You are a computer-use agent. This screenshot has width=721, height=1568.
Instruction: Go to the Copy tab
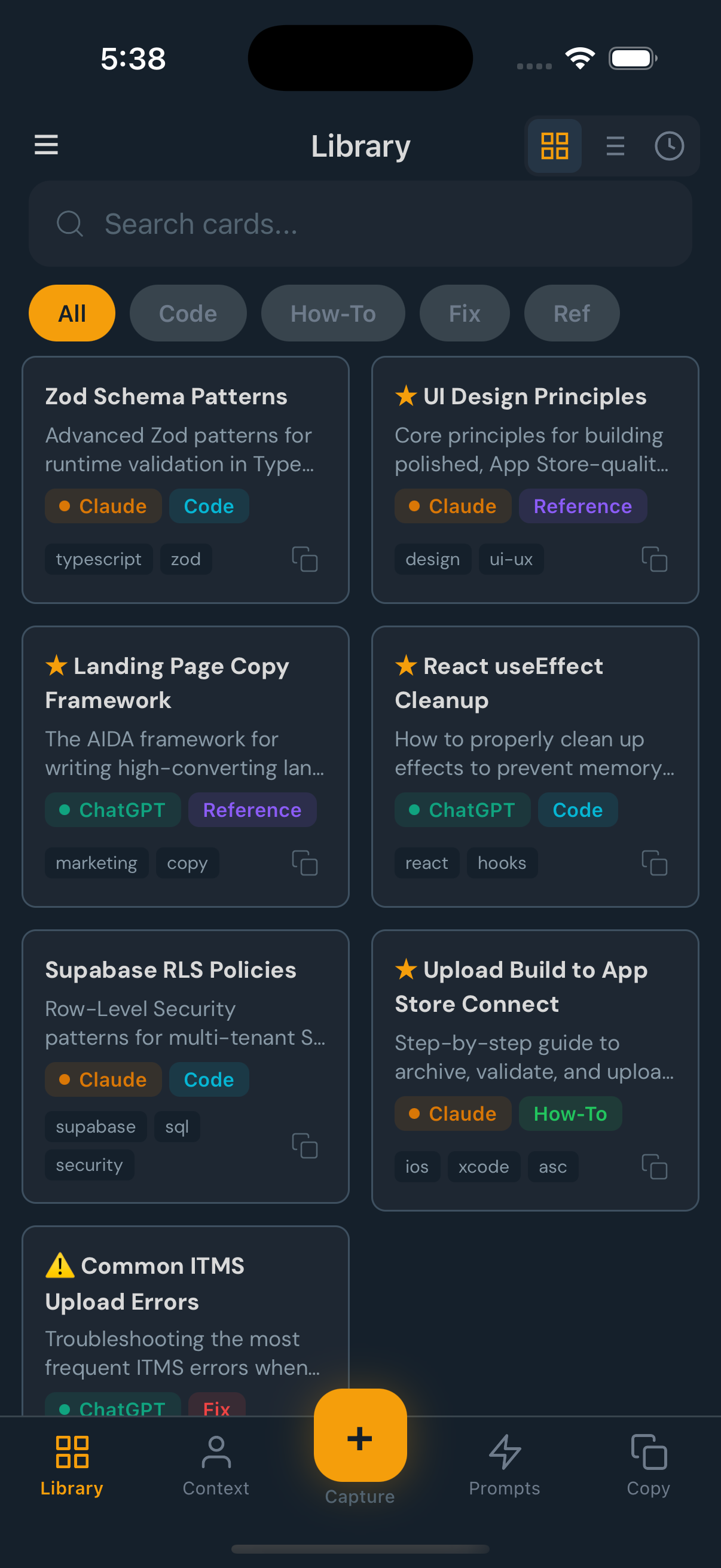[648, 1465]
